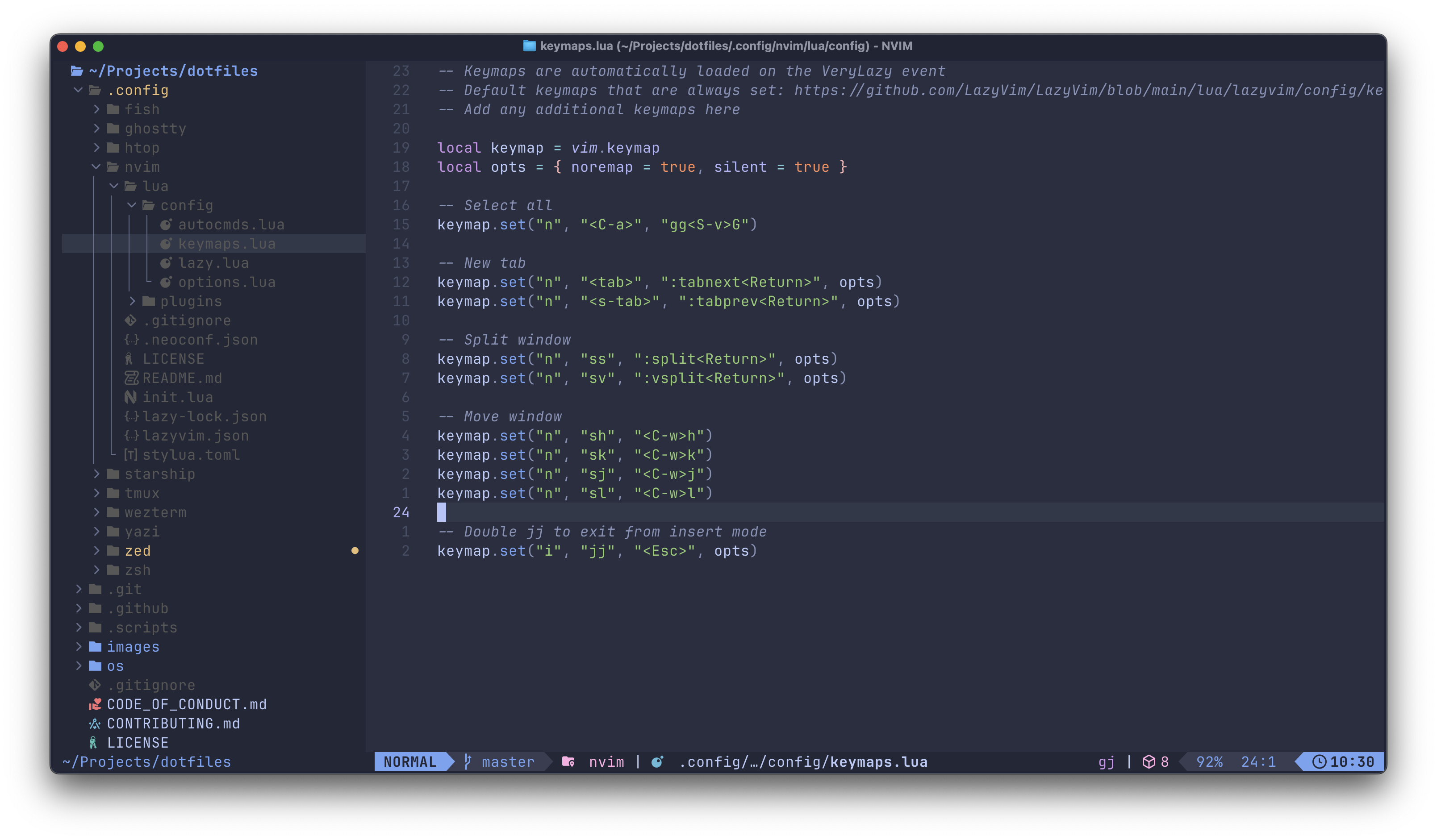Click the Lua icon beside autocmds.lua
This screenshot has height=840, width=1437.
click(x=166, y=225)
